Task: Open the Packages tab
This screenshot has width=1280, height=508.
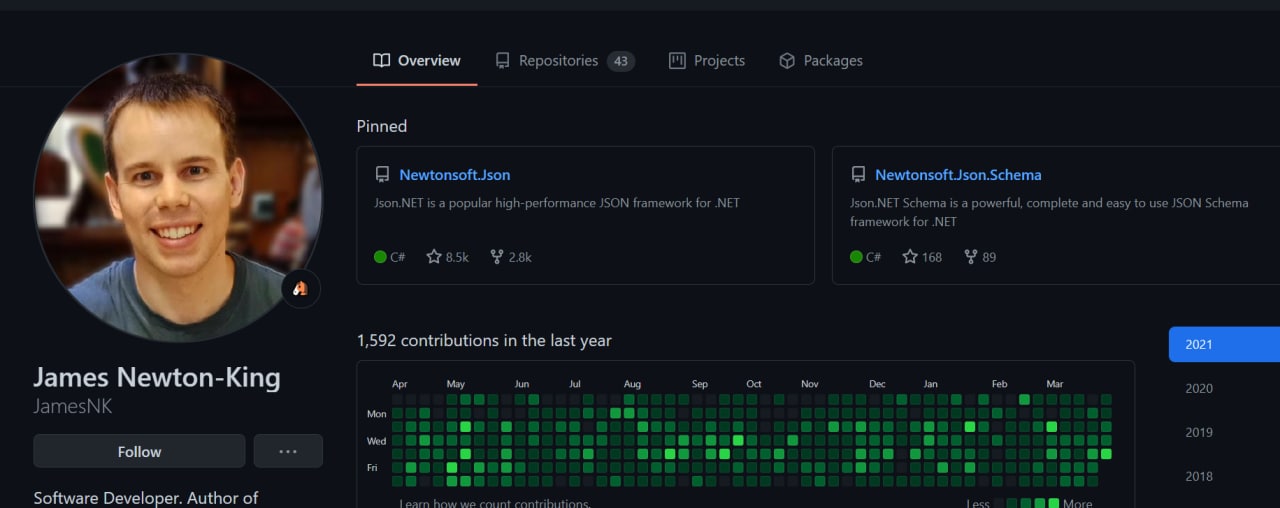Action: click(821, 61)
